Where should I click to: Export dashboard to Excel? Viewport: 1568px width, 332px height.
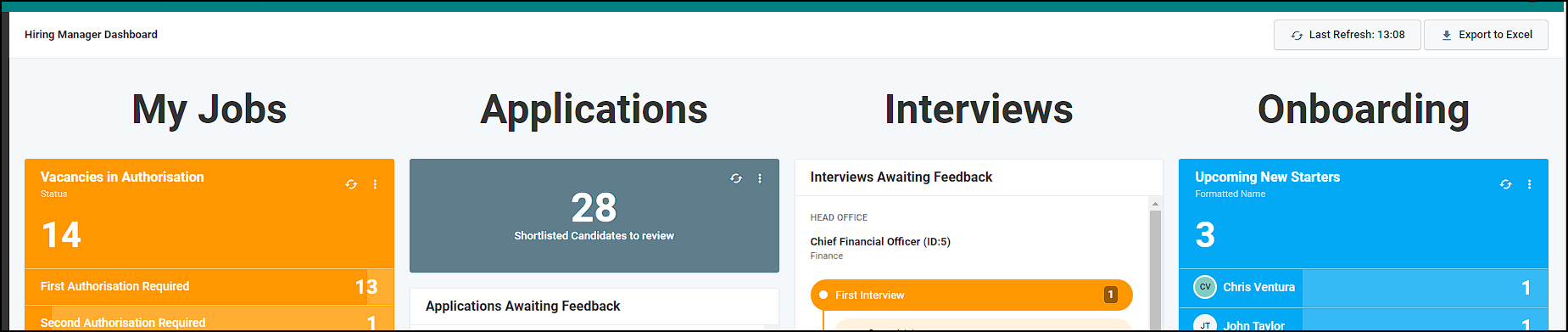click(x=1487, y=35)
